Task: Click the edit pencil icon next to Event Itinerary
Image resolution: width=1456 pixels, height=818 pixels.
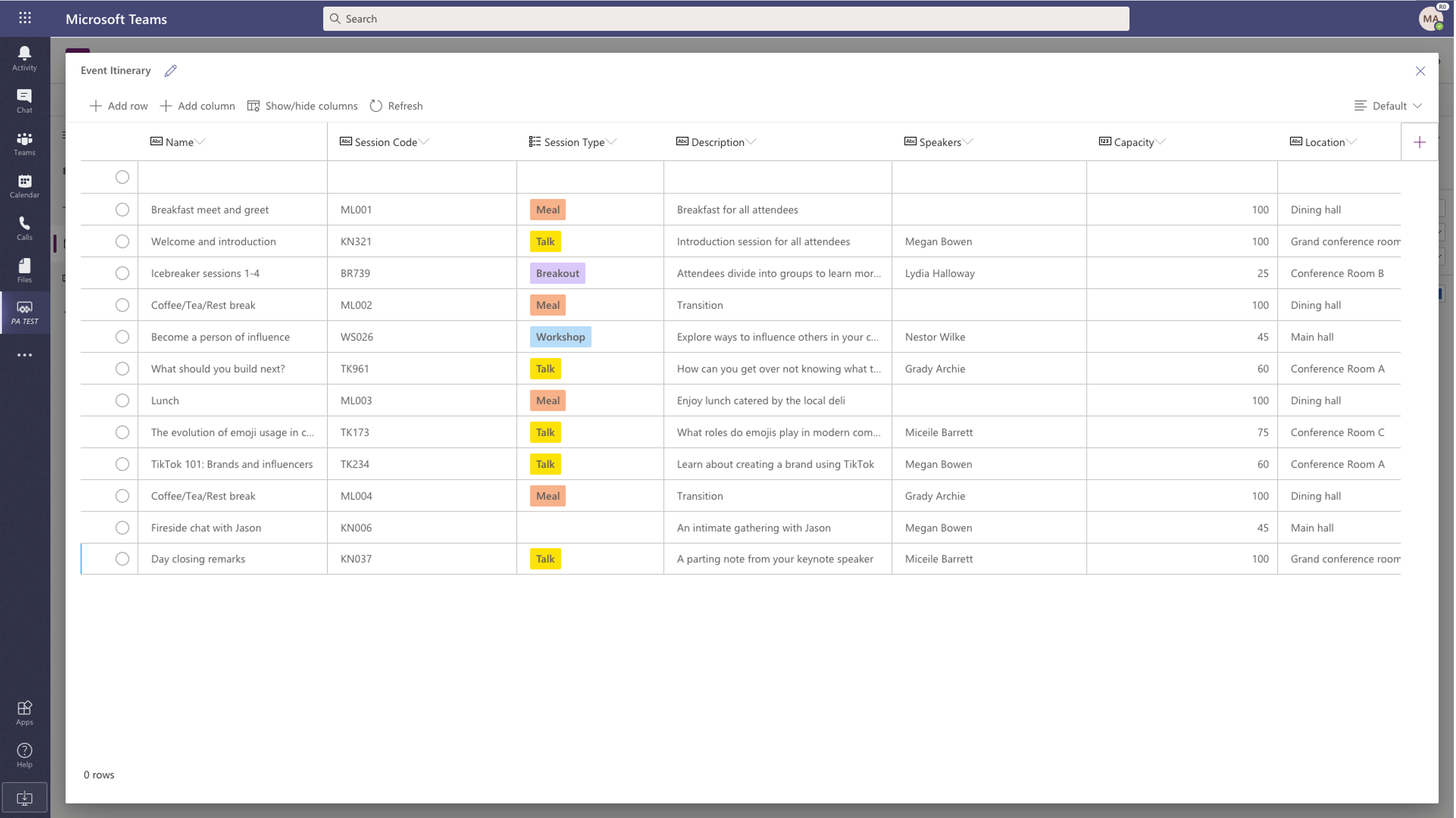Action: click(x=170, y=70)
